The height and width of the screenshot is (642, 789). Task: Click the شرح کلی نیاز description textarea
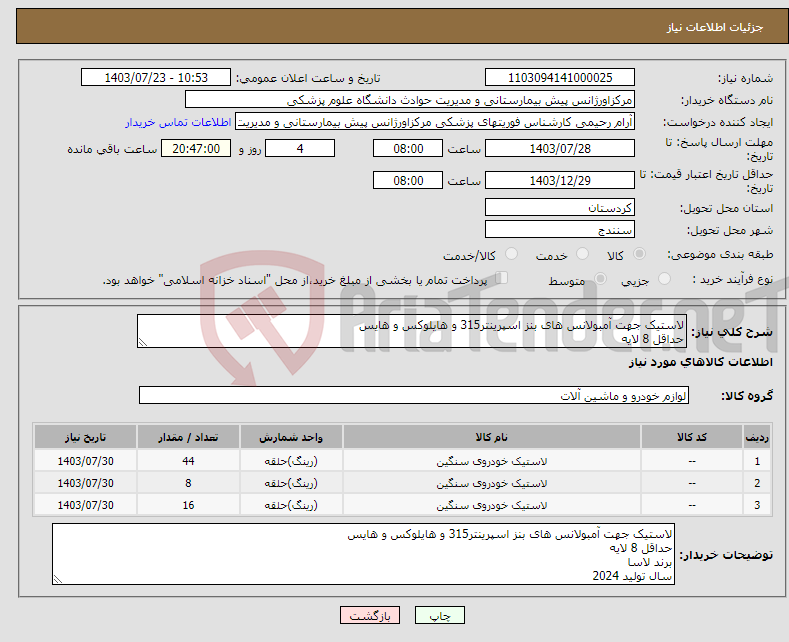pyautogui.click(x=412, y=331)
